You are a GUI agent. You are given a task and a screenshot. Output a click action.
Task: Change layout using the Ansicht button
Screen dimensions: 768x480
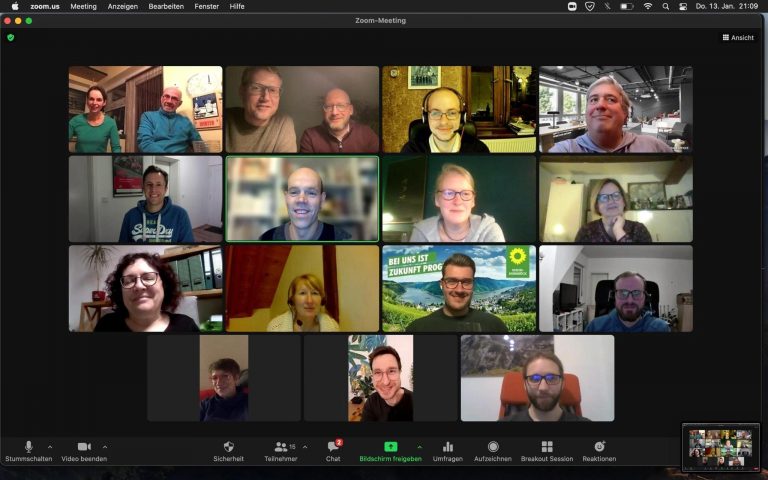coord(738,38)
